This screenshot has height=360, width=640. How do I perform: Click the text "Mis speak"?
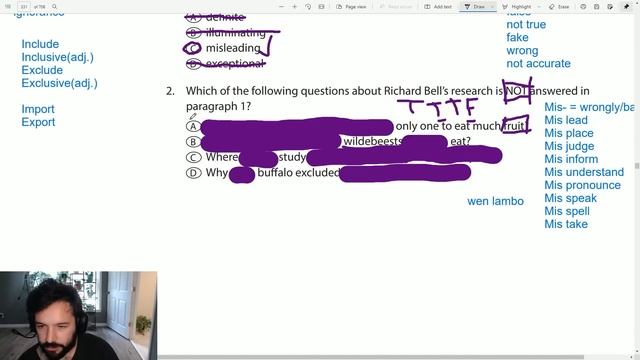(x=570, y=198)
